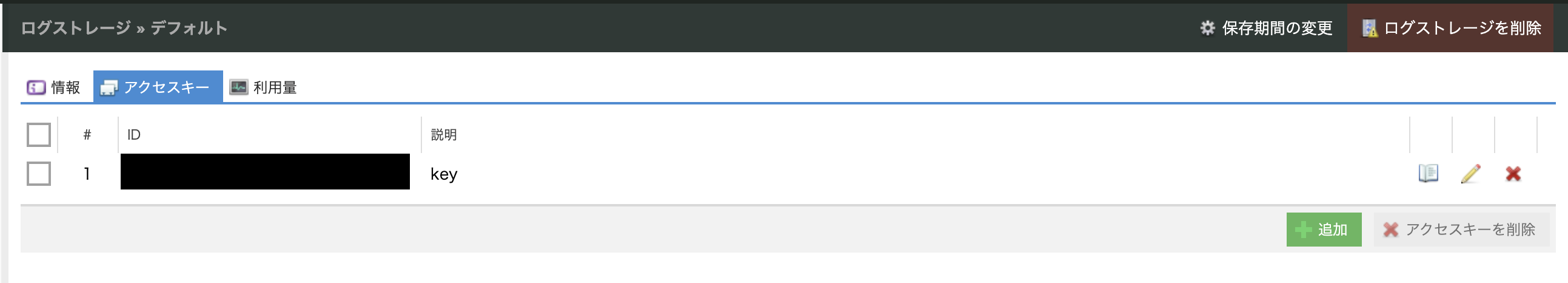The height and width of the screenshot is (283, 1568).
Task: Click the green plus icon on 追加
Action: click(1303, 230)
